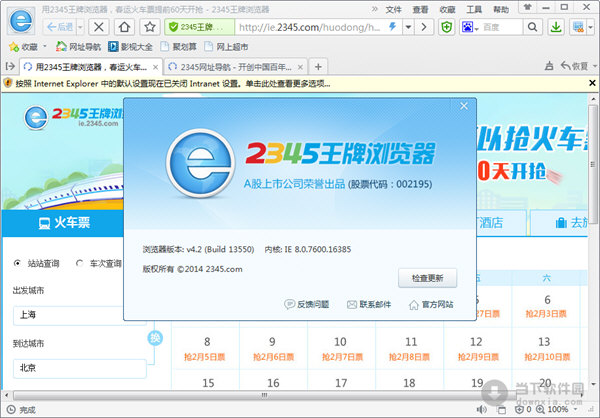Open the 网址导航 bookmark
Viewport: 600px width, 418px height.
(x=78, y=47)
